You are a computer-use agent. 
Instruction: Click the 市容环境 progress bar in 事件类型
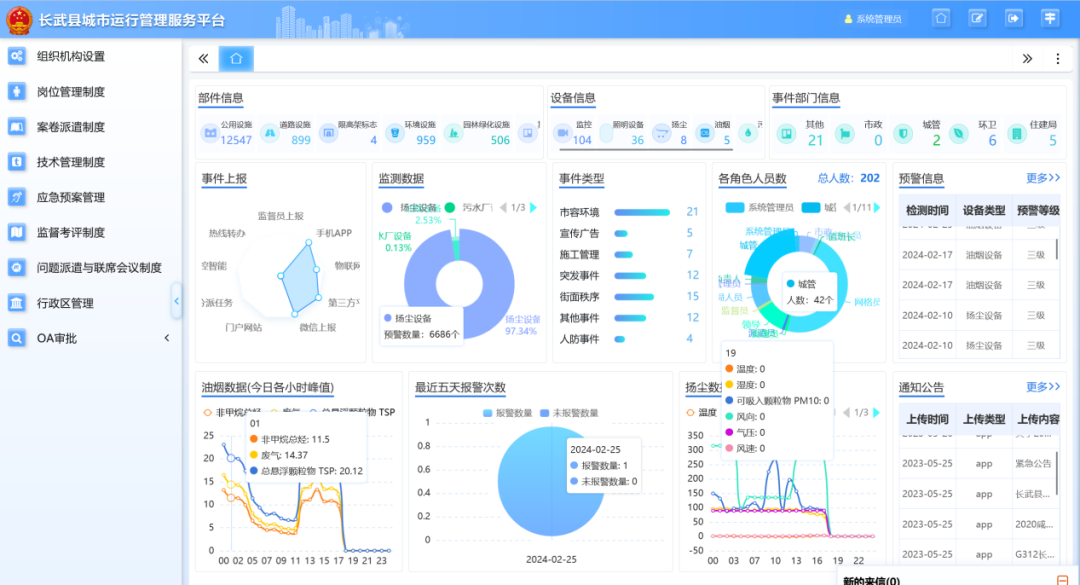pyautogui.click(x=642, y=212)
